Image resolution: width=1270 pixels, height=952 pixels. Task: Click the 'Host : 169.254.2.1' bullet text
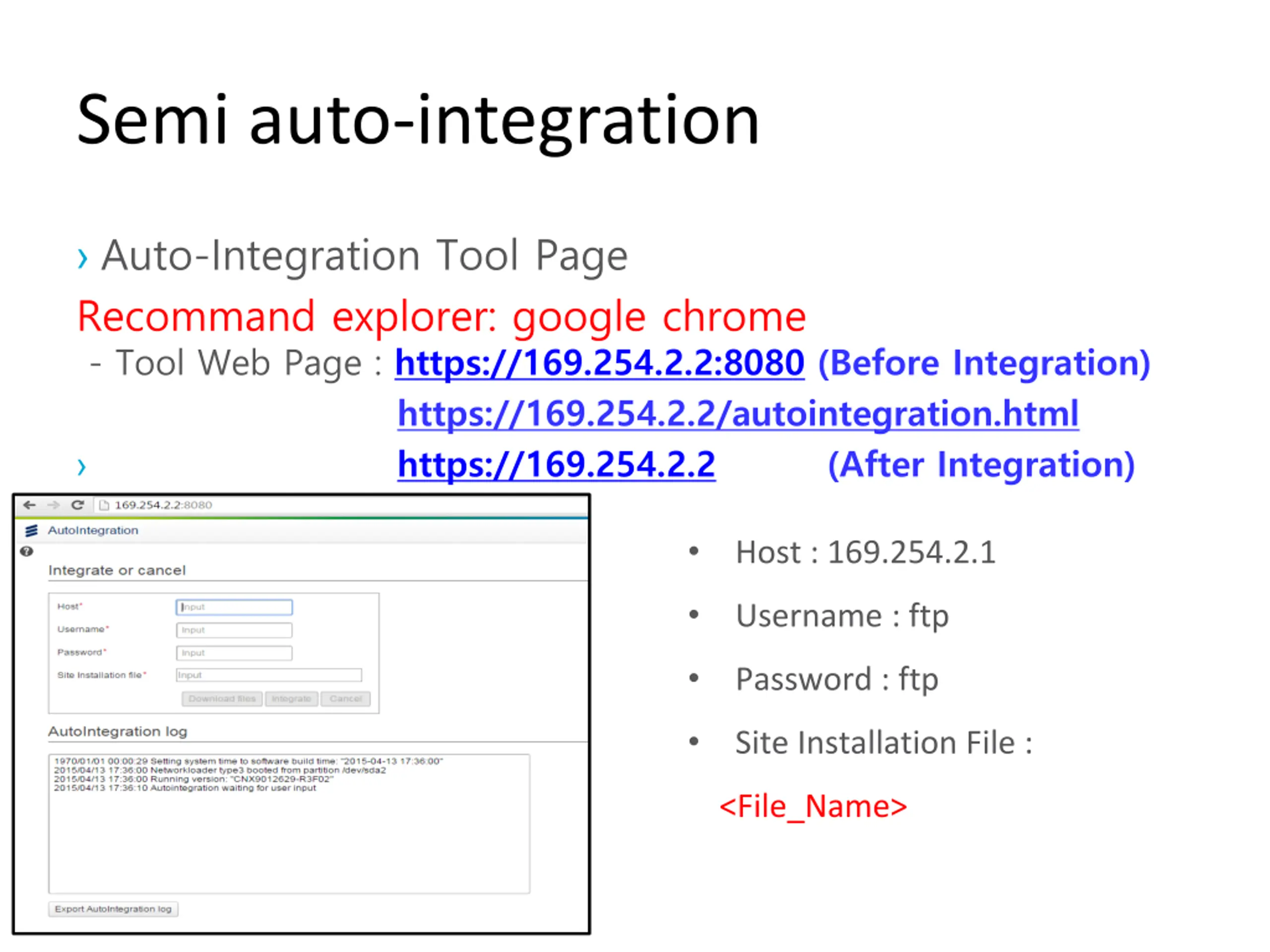click(865, 553)
